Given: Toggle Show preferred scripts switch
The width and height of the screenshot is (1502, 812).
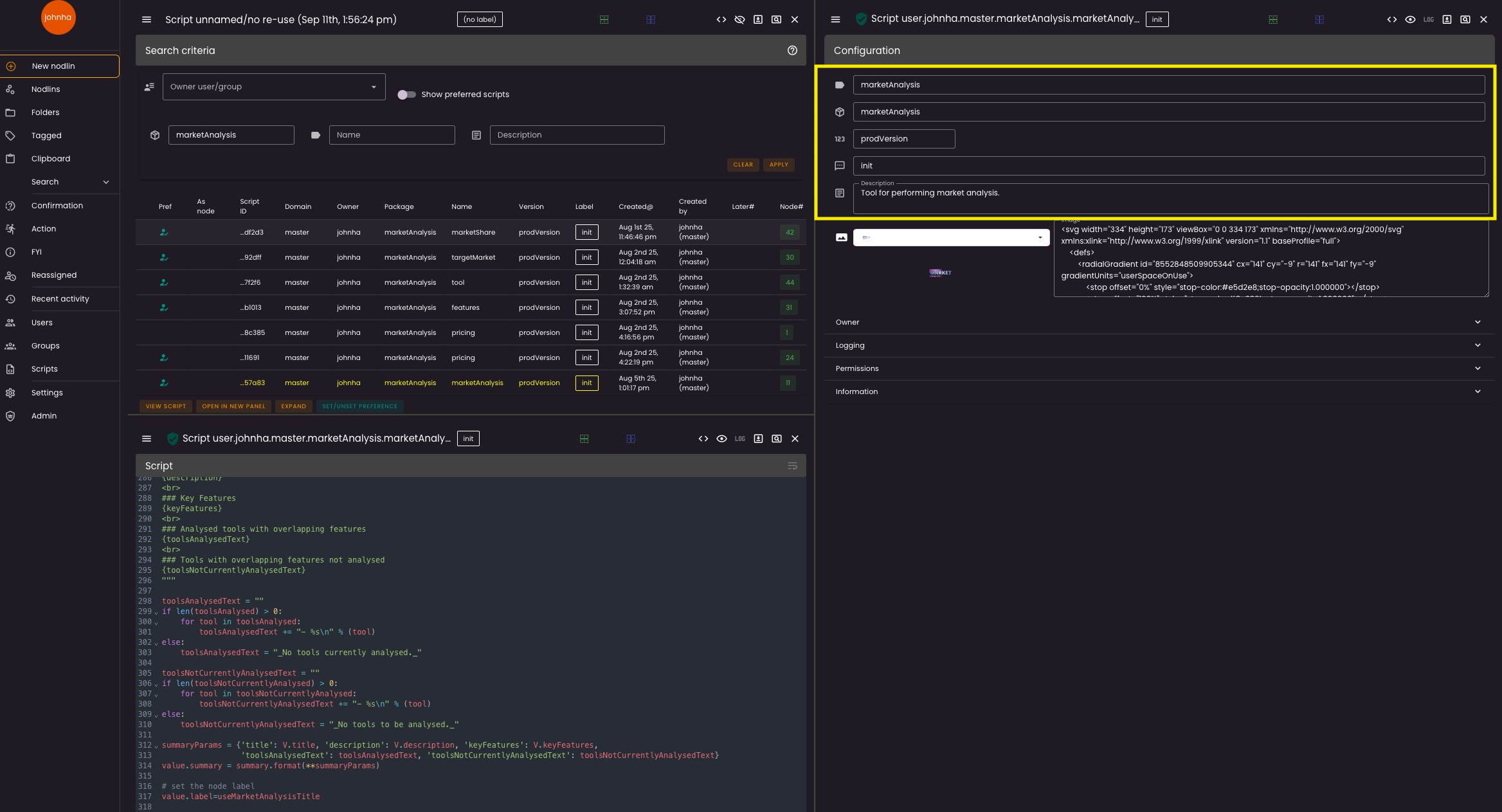Looking at the screenshot, I should pos(406,95).
